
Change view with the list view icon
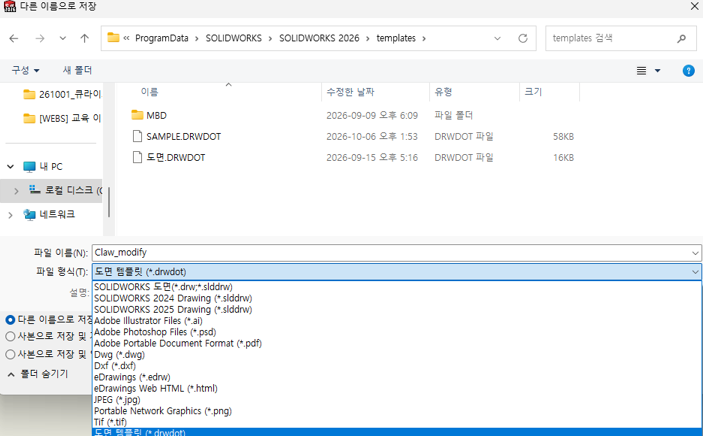[x=642, y=70]
